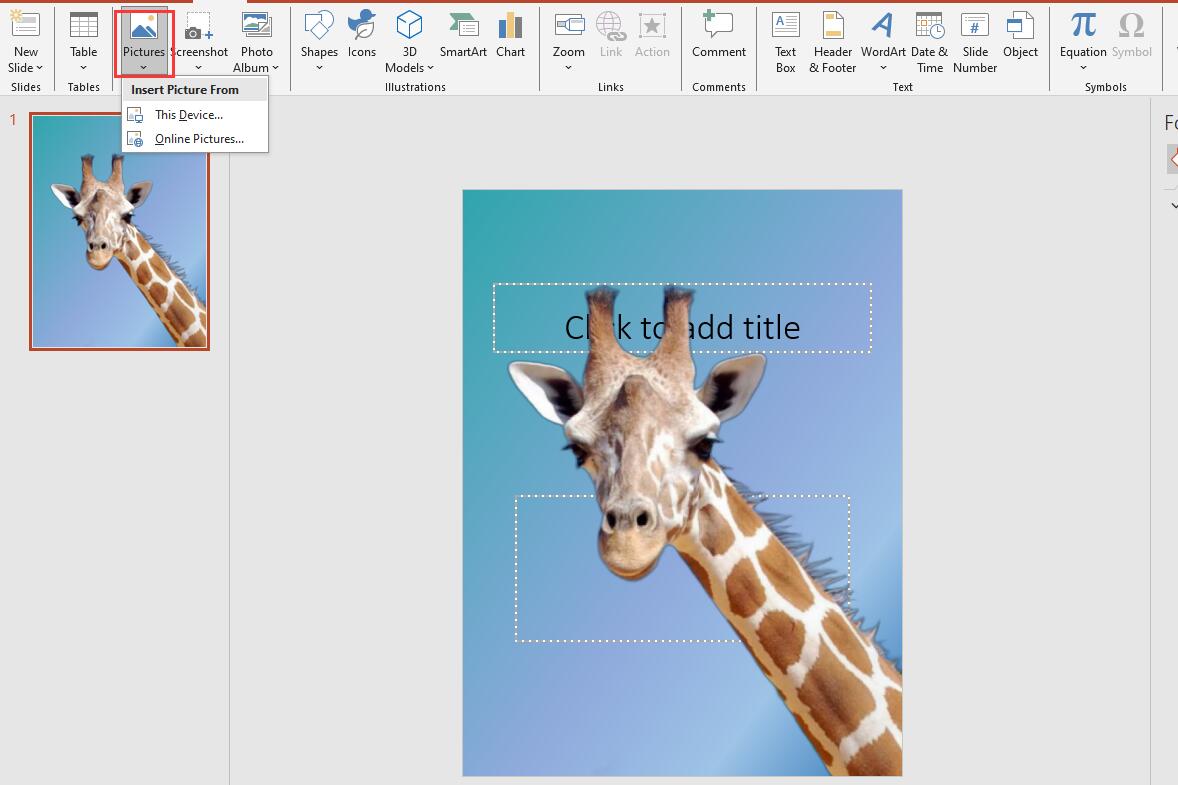Image resolution: width=1178 pixels, height=785 pixels.
Task: Click the Photo Album icon
Action: click(x=256, y=25)
